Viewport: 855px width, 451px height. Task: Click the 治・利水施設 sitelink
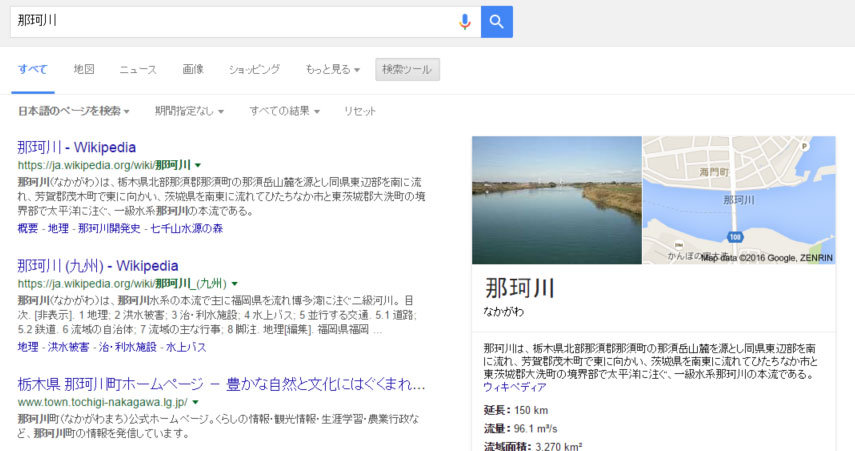click(127, 347)
